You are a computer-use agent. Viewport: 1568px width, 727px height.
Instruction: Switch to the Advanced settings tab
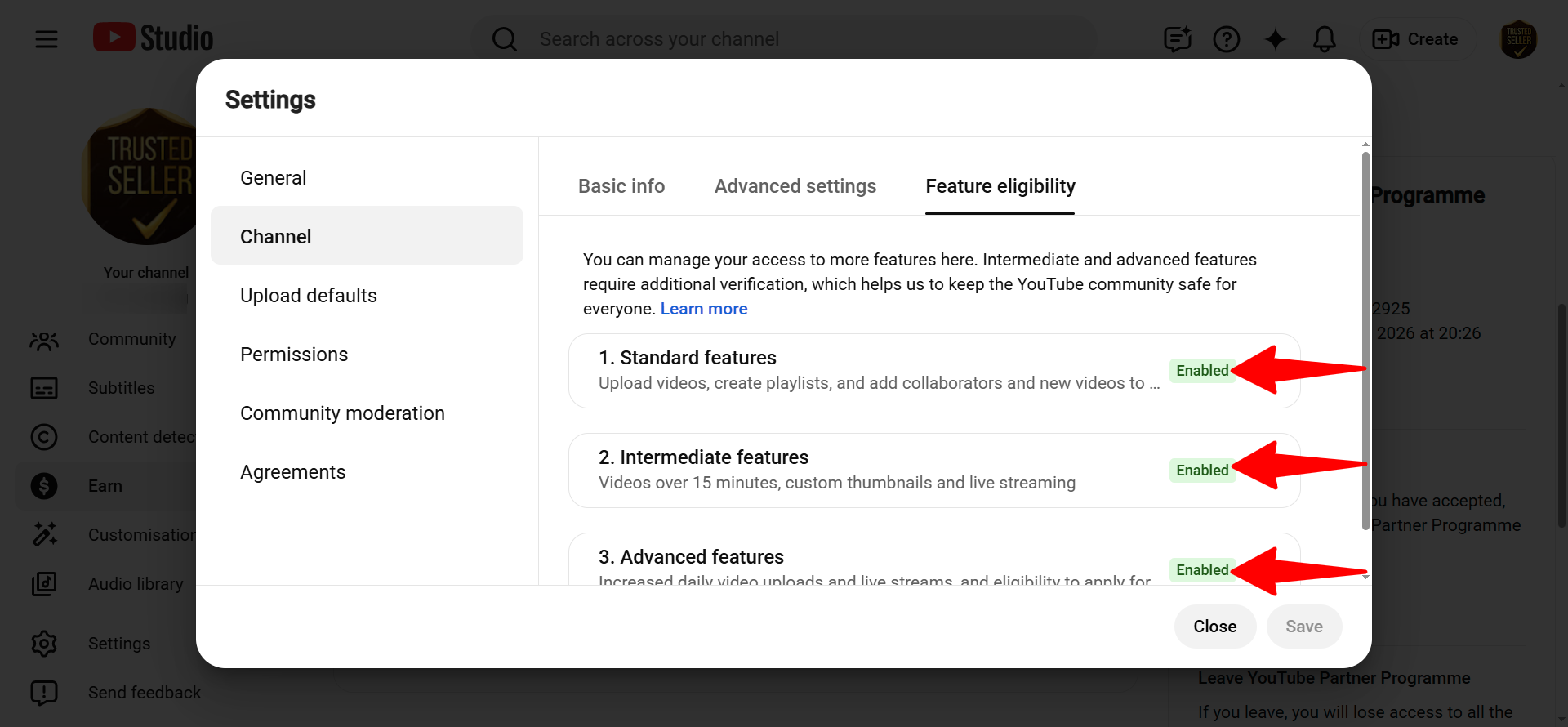coord(795,186)
